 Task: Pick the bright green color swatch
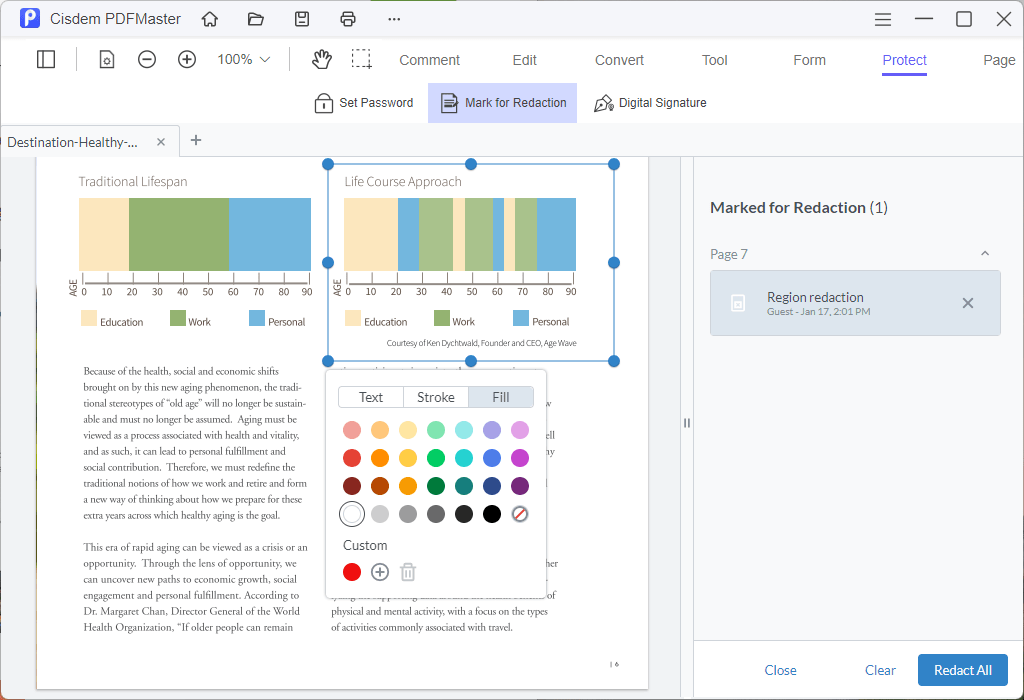[436, 458]
